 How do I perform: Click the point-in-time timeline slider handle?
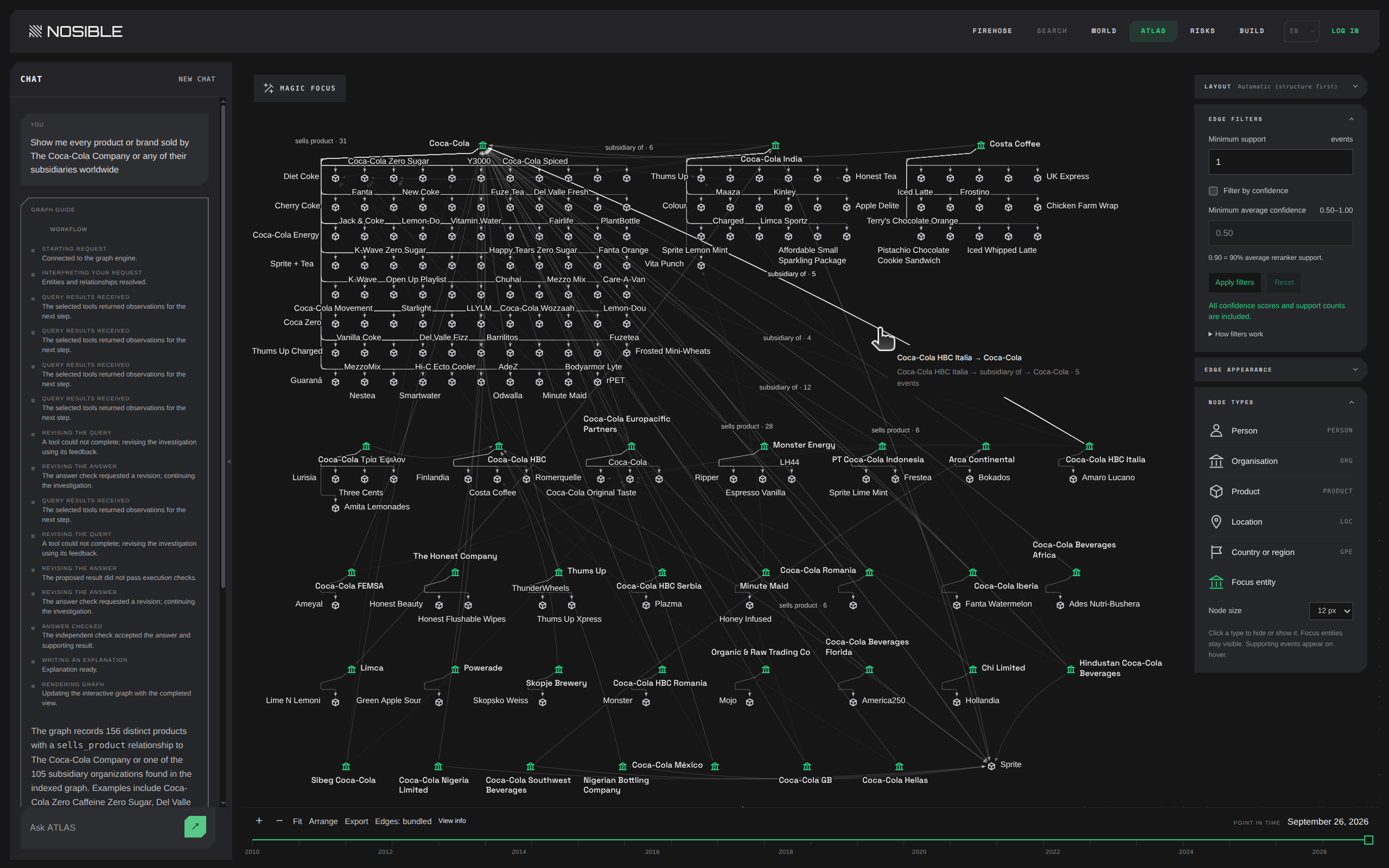(1368, 840)
